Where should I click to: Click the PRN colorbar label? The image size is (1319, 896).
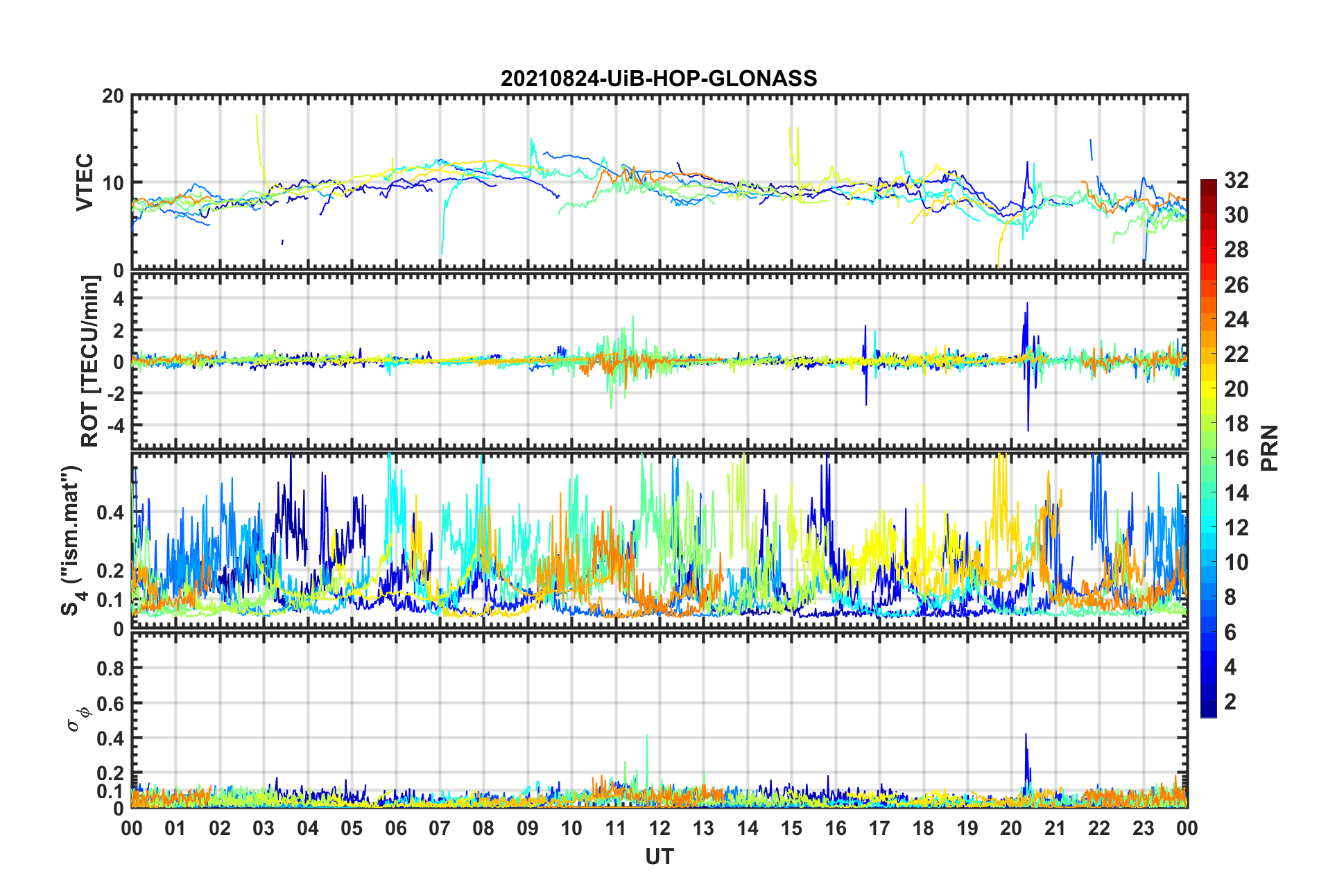coord(1270,448)
